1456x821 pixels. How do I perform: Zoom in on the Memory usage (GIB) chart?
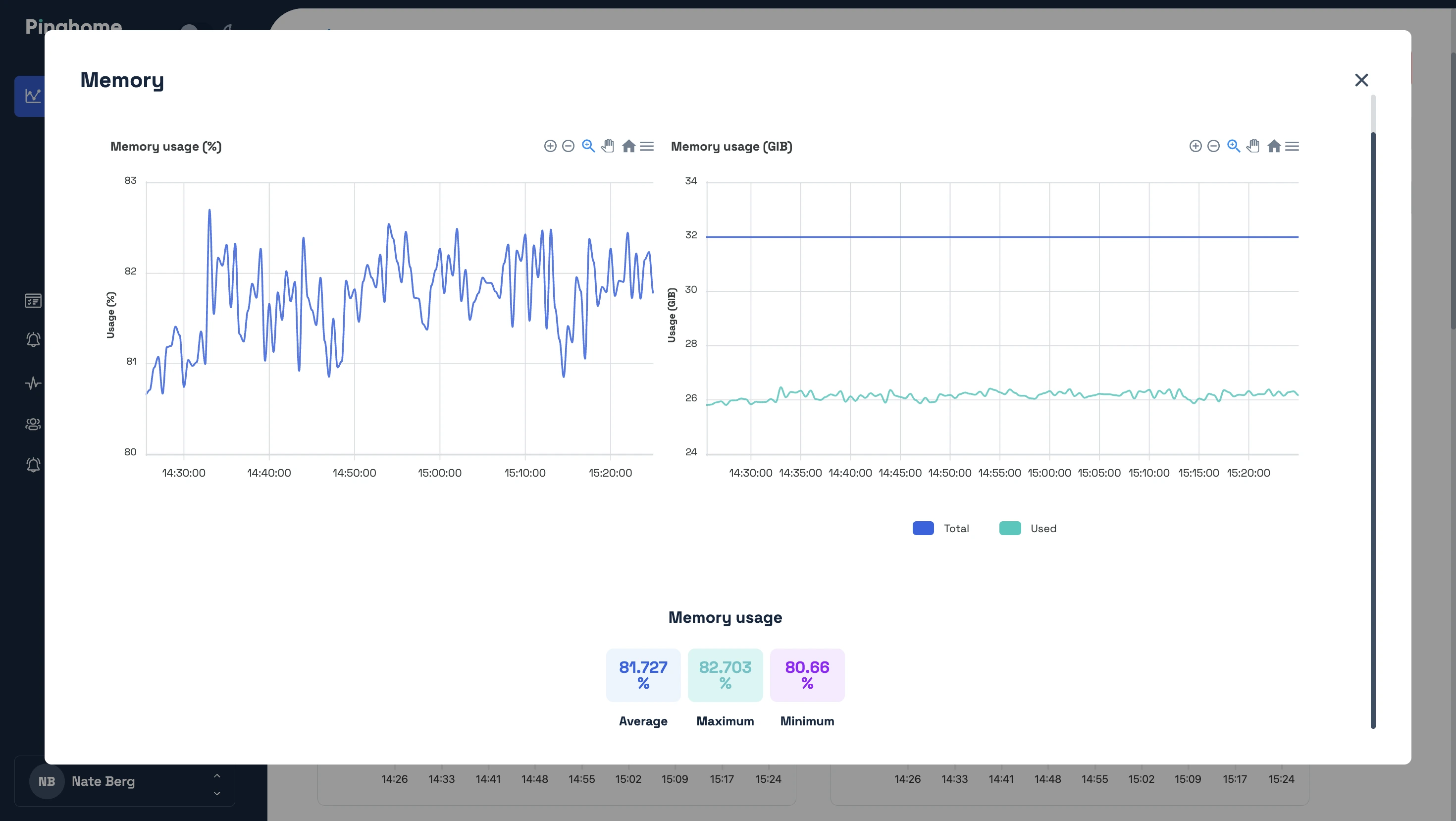click(1196, 146)
